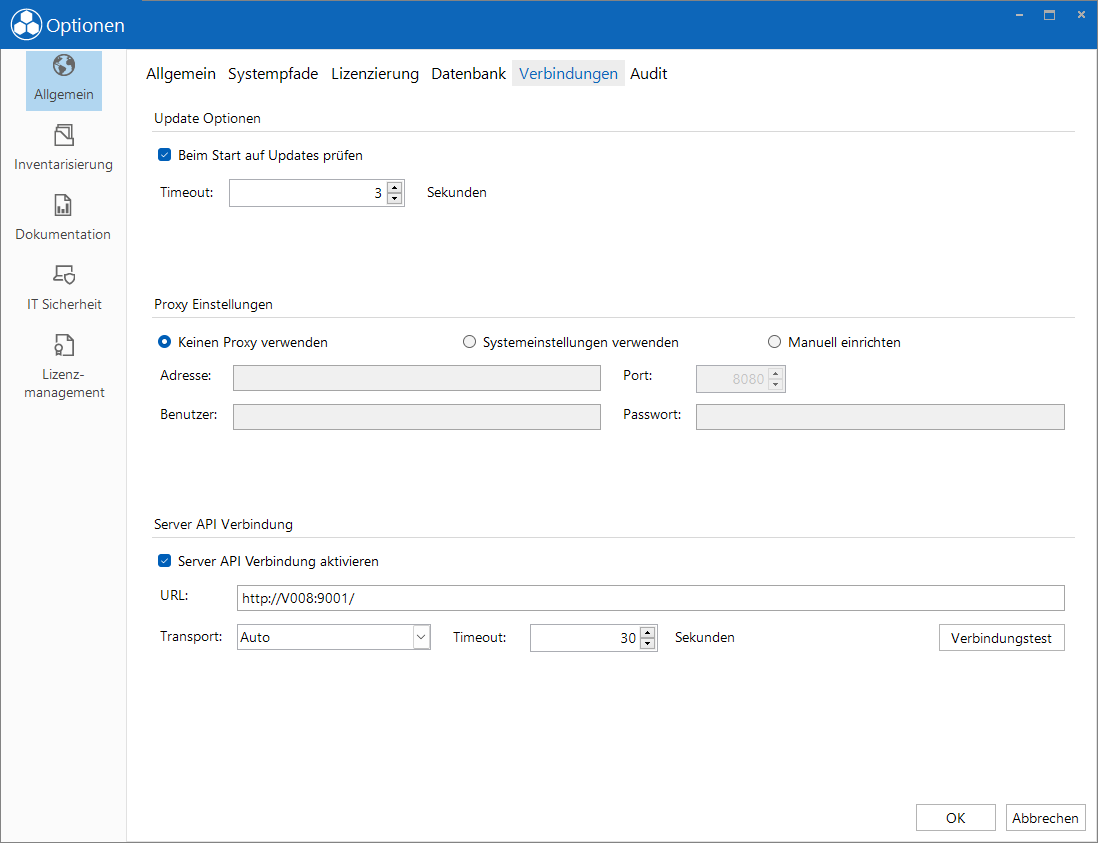Switch to the Datenbank tab
The width and height of the screenshot is (1098, 843).
click(x=468, y=74)
